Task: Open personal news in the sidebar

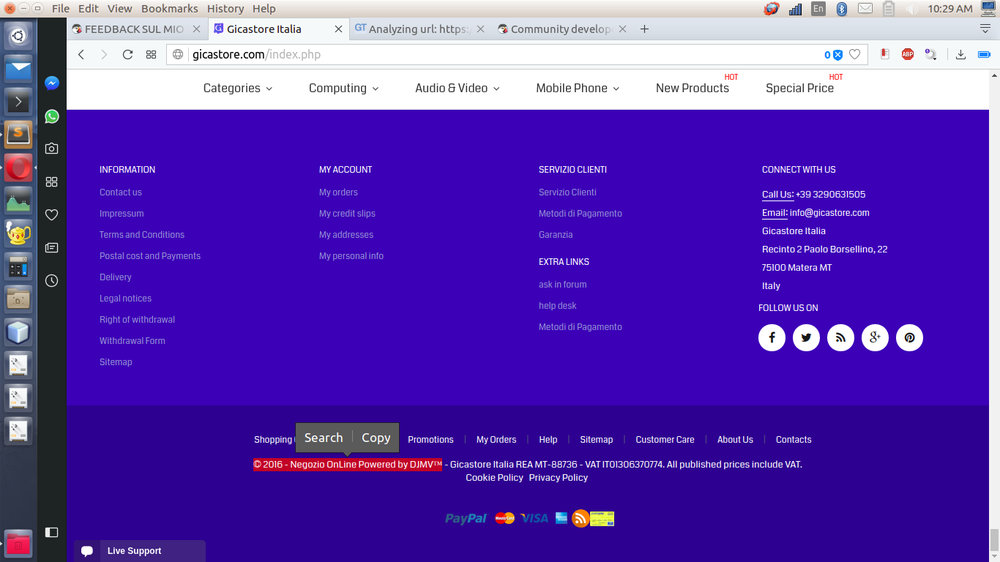Action: (x=52, y=248)
